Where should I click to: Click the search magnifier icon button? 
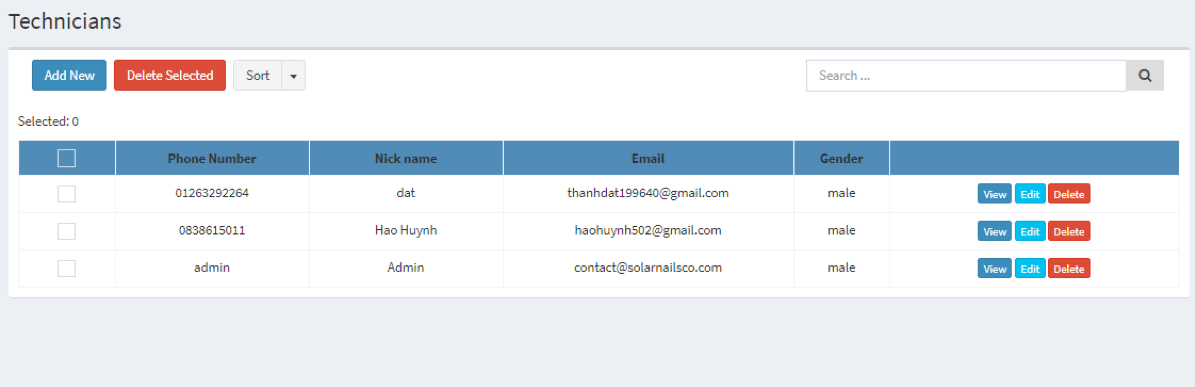[x=1145, y=75]
